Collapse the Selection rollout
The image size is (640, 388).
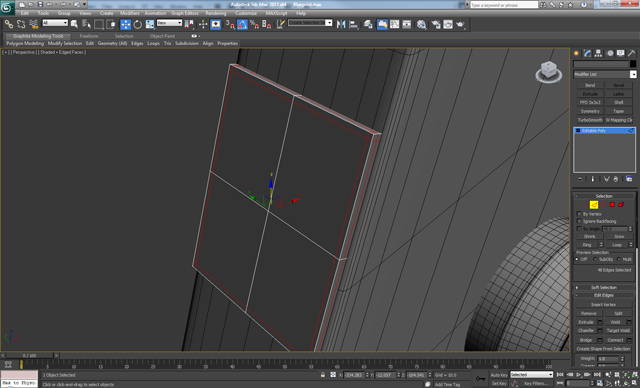(604, 196)
